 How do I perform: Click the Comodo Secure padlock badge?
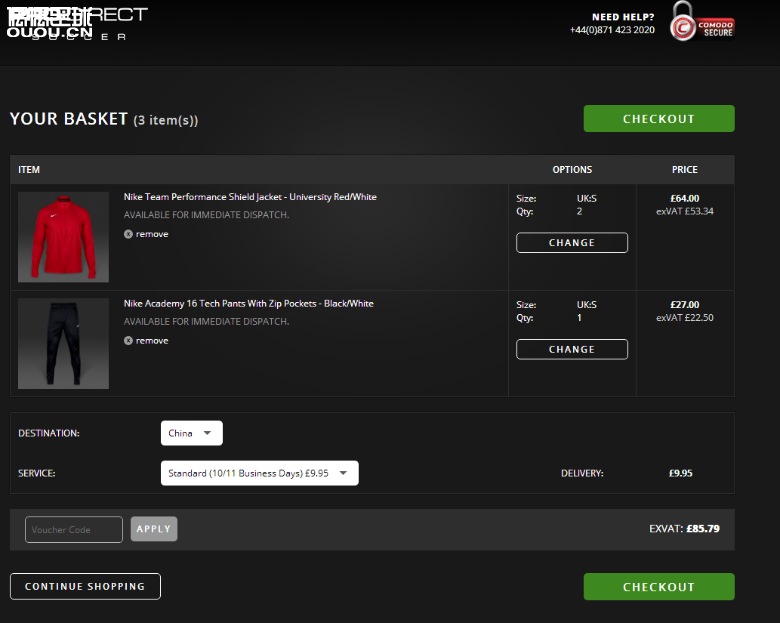(x=701, y=22)
